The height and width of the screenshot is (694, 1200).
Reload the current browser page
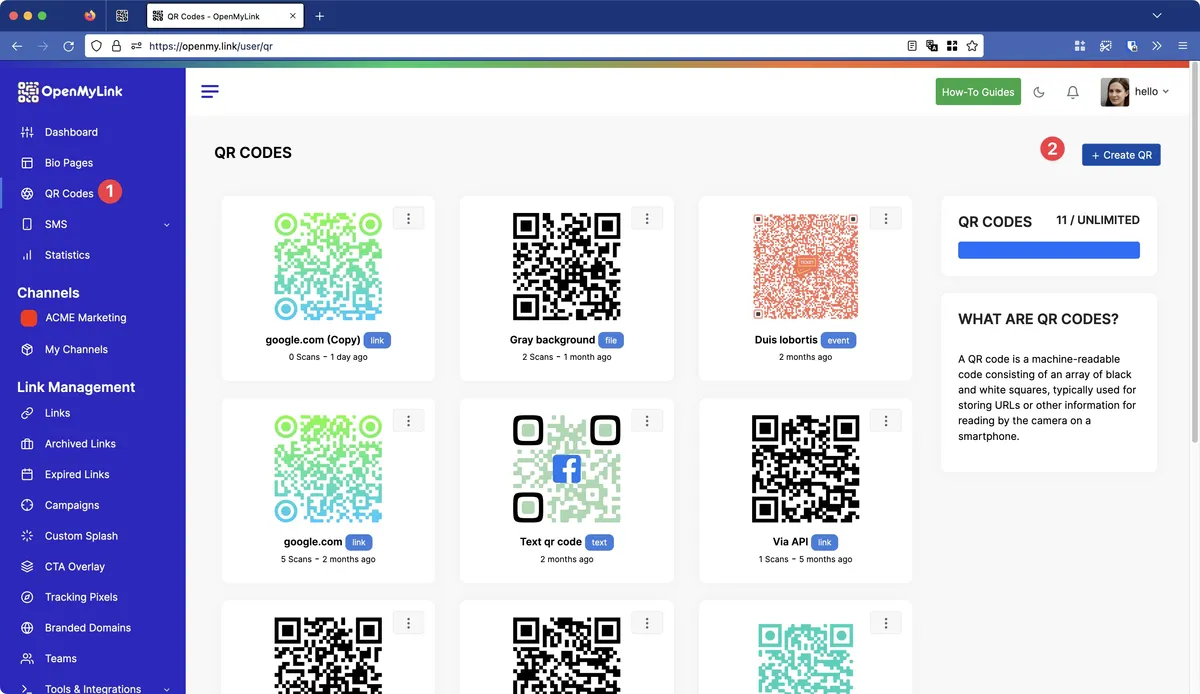tap(69, 46)
